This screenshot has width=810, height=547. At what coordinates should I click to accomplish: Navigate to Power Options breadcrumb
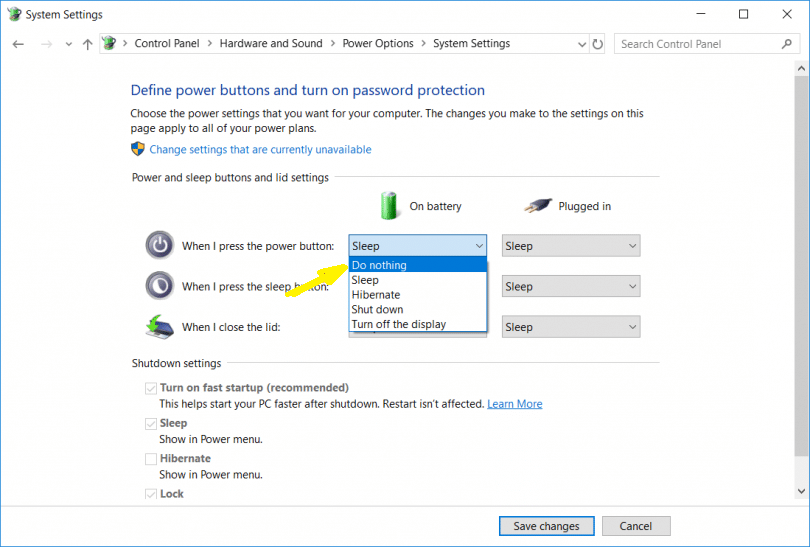[378, 43]
